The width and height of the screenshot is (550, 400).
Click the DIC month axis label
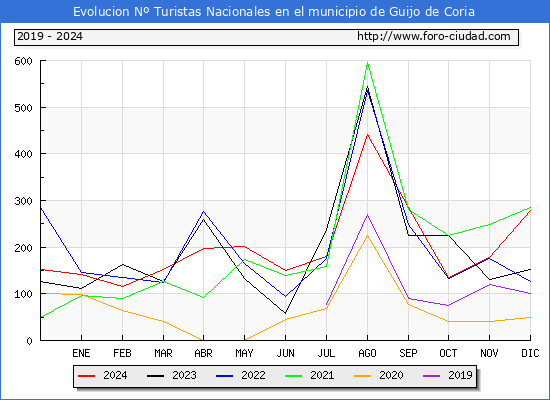(x=530, y=353)
